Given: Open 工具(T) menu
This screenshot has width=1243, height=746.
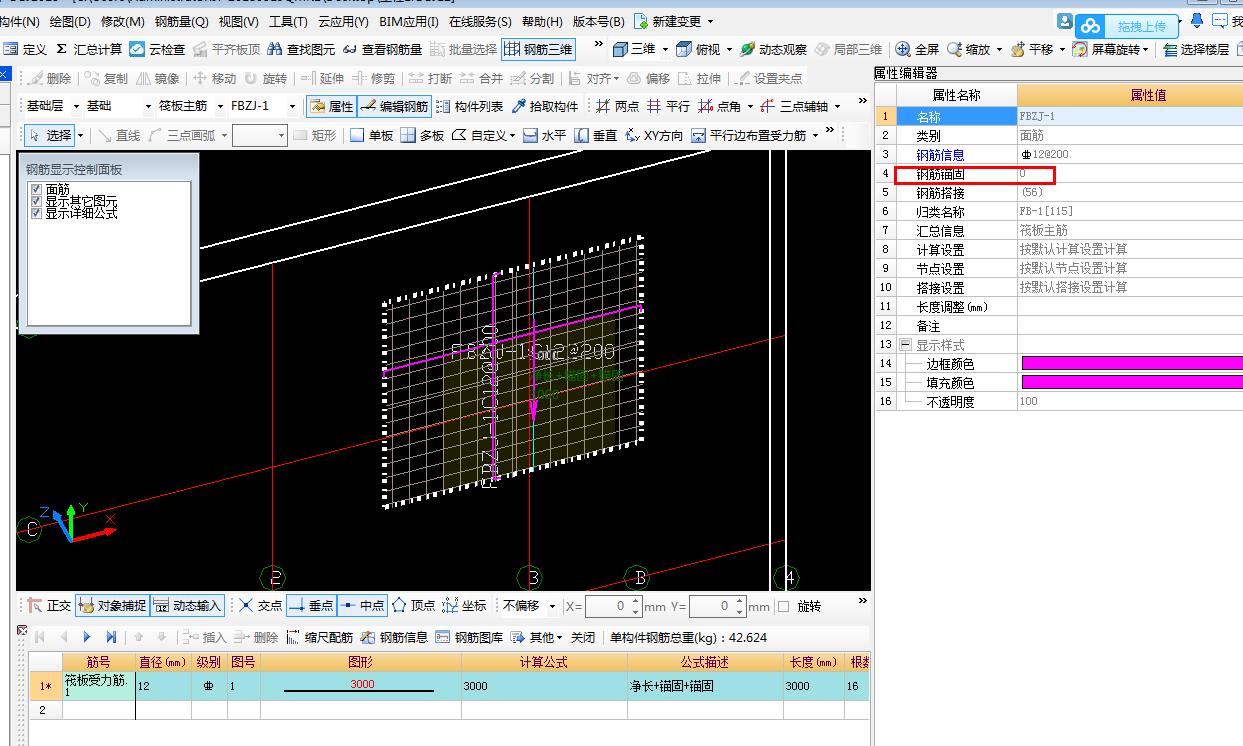Looking at the screenshot, I should (x=288, y=21).
